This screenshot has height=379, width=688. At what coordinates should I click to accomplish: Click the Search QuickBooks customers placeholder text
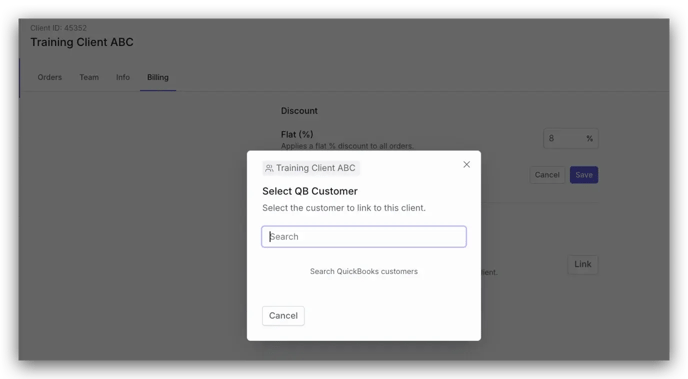coord(364,272)
